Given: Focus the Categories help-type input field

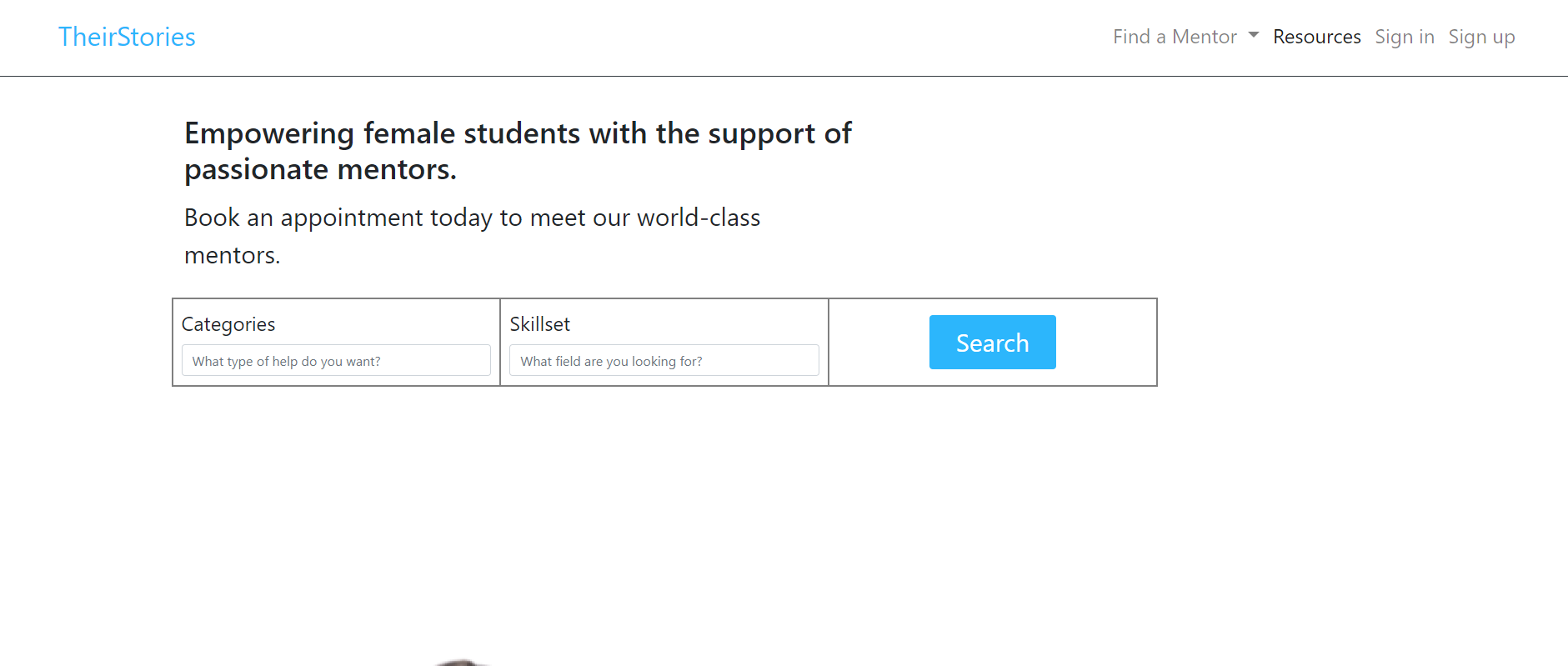Looking at the screenshot, I should tap(336, 360).
